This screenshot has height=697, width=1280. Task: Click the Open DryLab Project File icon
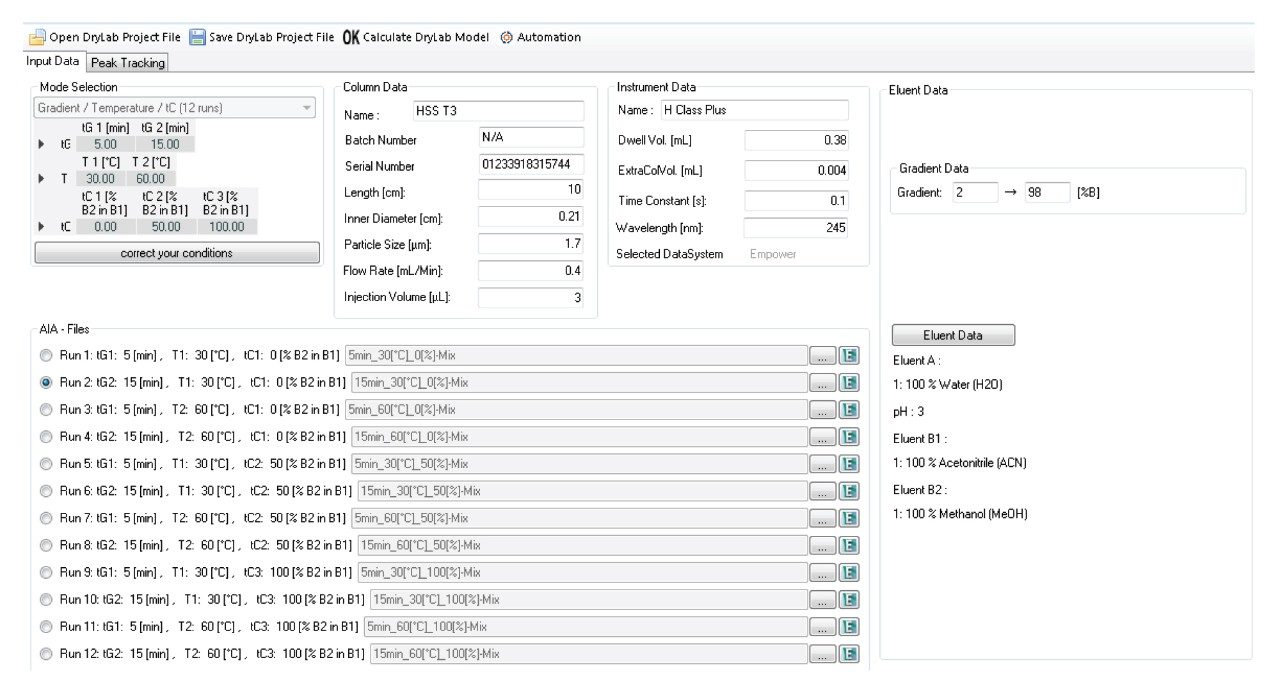[x=37, y=37]
